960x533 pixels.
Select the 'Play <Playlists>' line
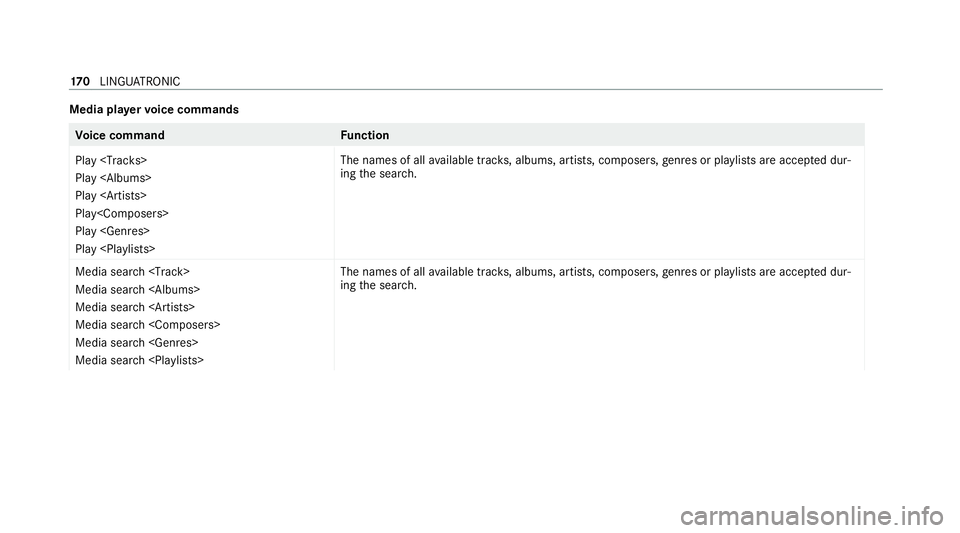(115, 249)
